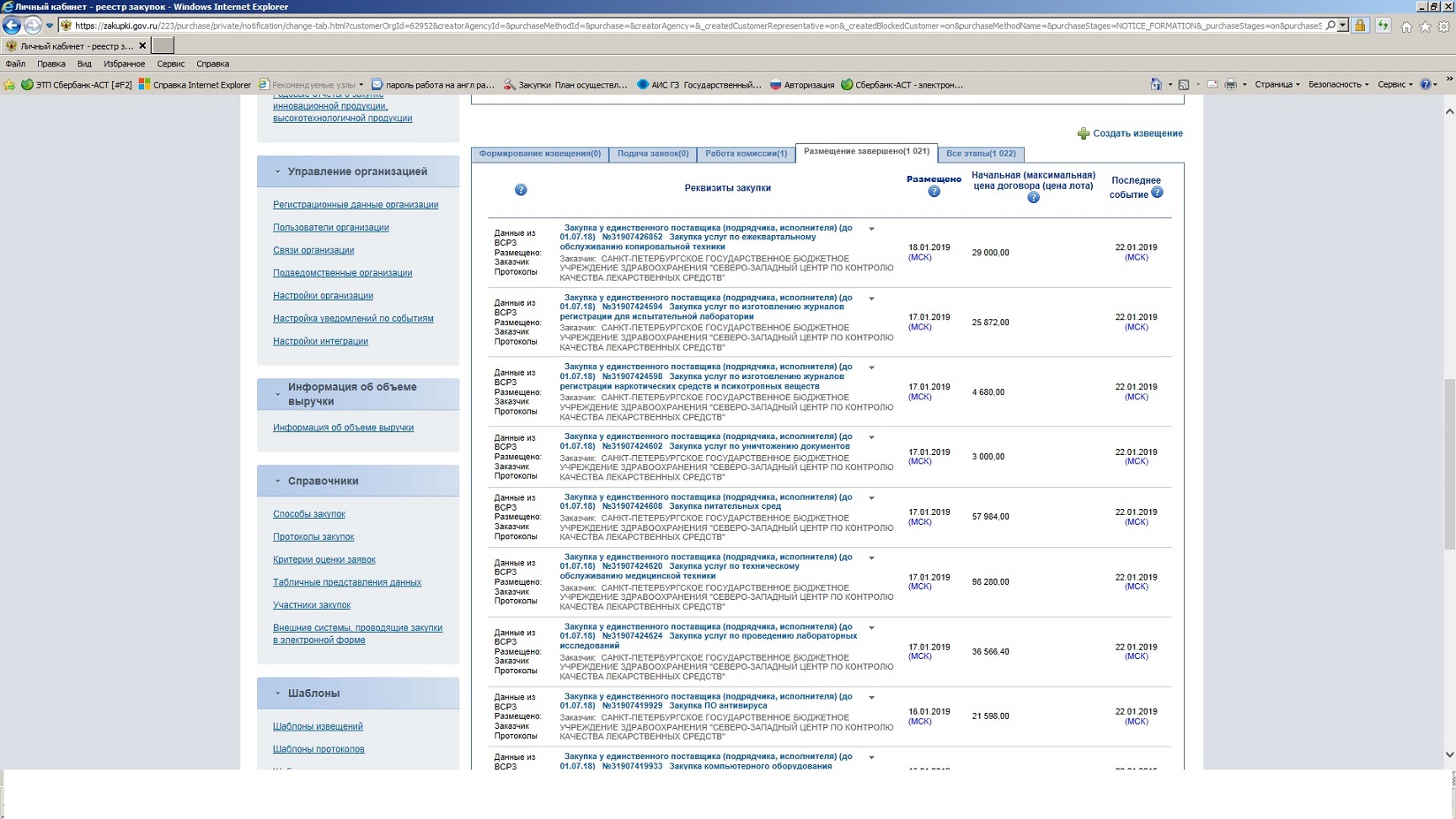Focus the zakupki.gov.ru address bar
The image size is (1456, 819).
pyautogui.click(x=698, y=26)
